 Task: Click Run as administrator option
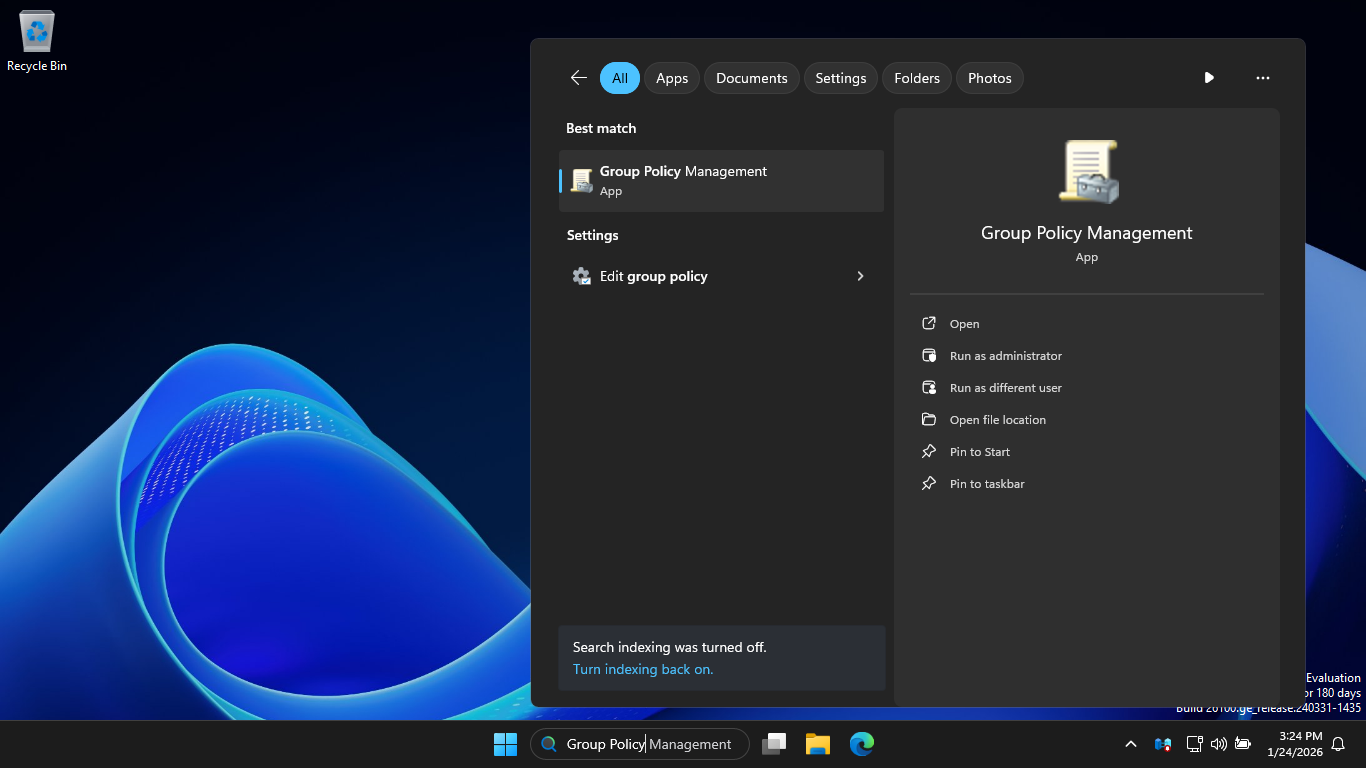tap(1005, 356)
